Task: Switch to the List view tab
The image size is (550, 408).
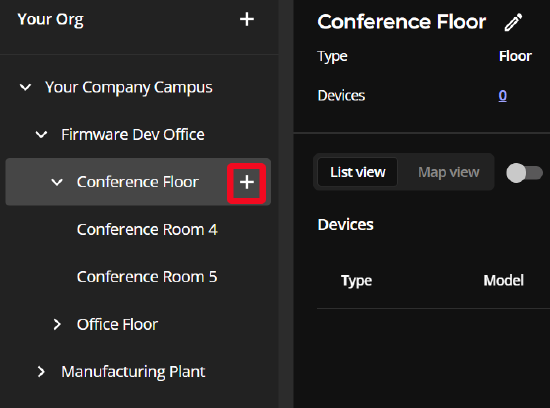Action: pos(357,172)
